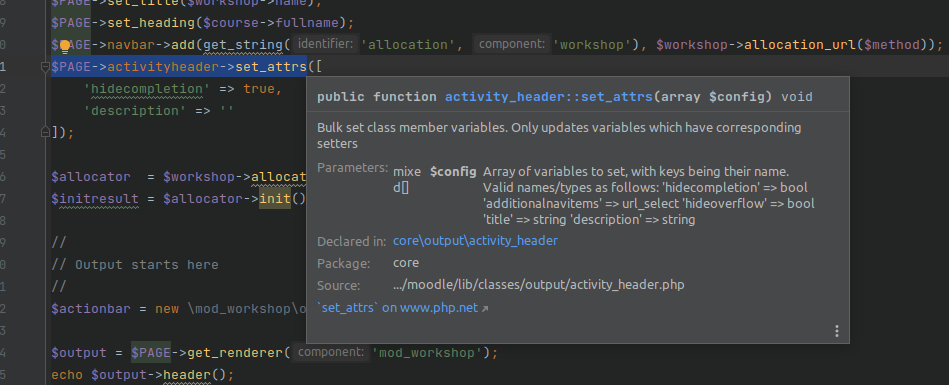Click the set_heading method call

pyautogui.click(x=151, y=23)
